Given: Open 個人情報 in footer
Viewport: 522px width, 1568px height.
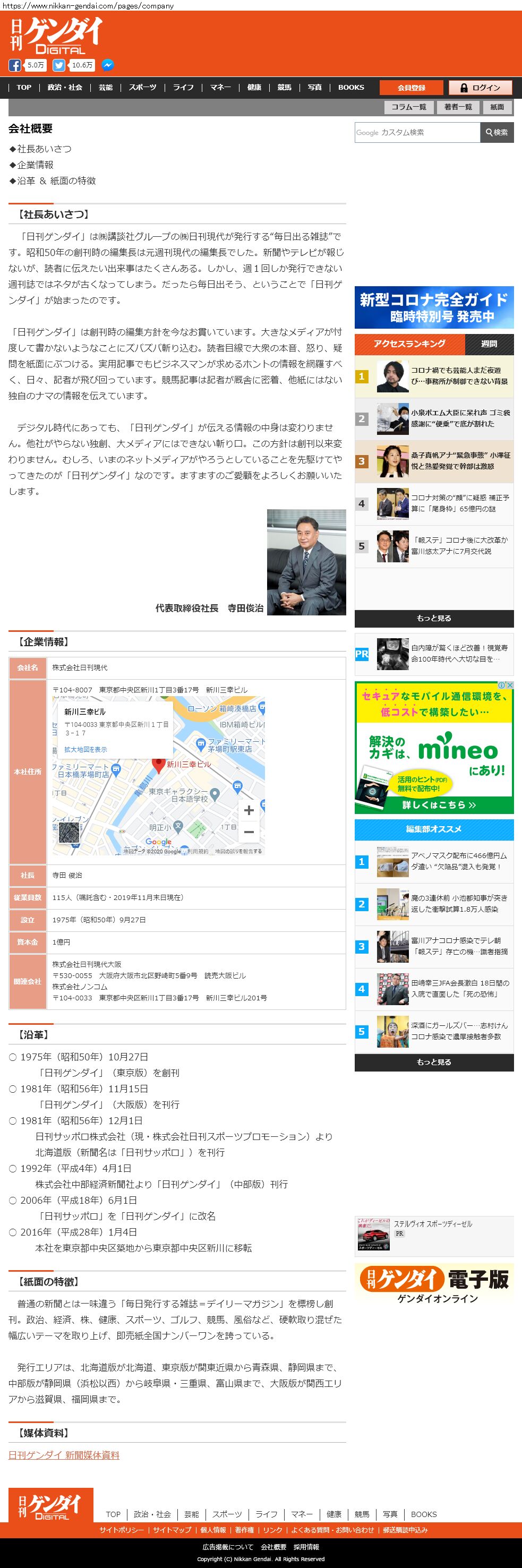Looking at the screenshot, I should coord(213,1530).
